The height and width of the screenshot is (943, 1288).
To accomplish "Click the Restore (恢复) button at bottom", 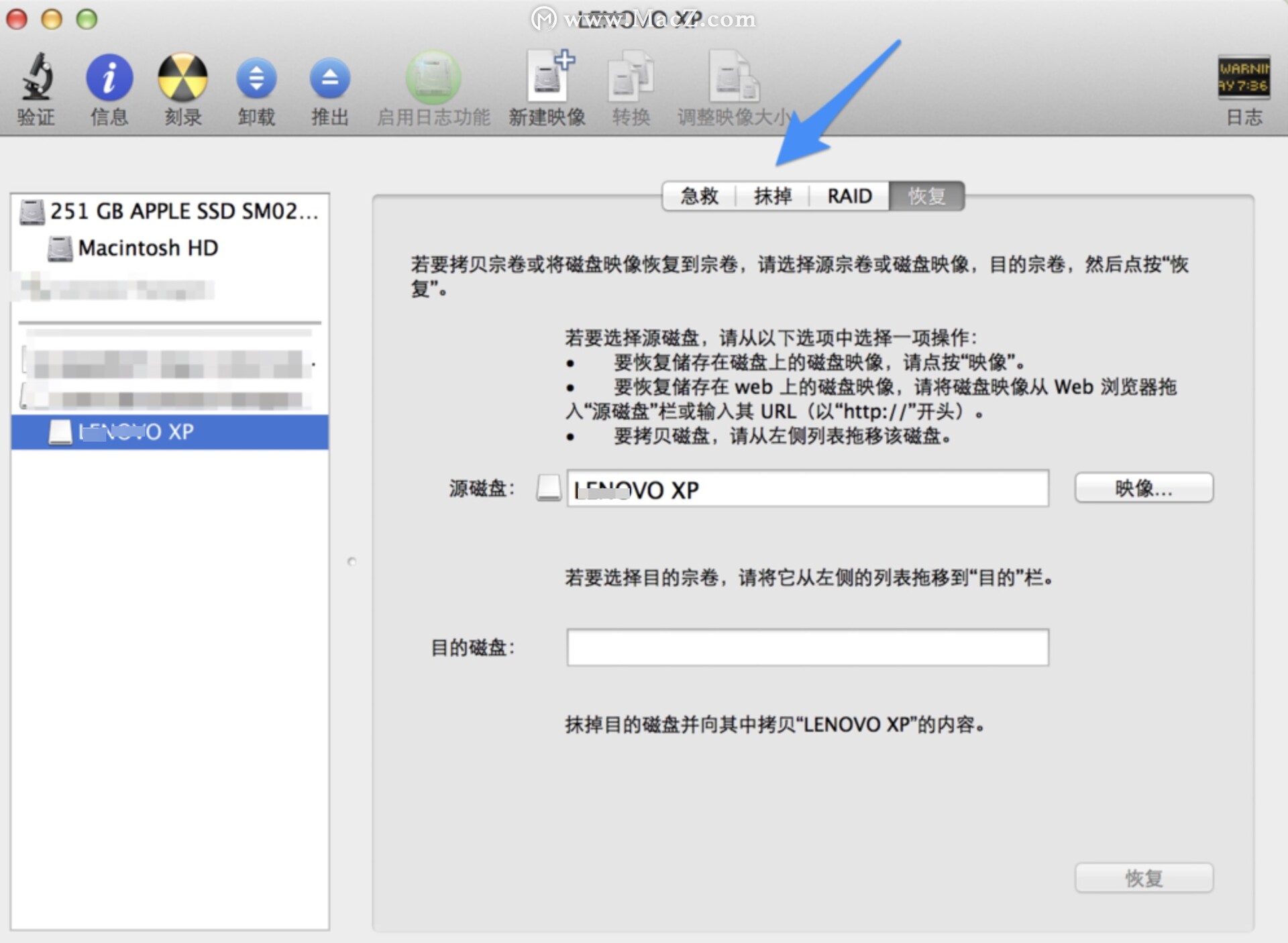I will pyautogui.click(x=1144, y=878).
